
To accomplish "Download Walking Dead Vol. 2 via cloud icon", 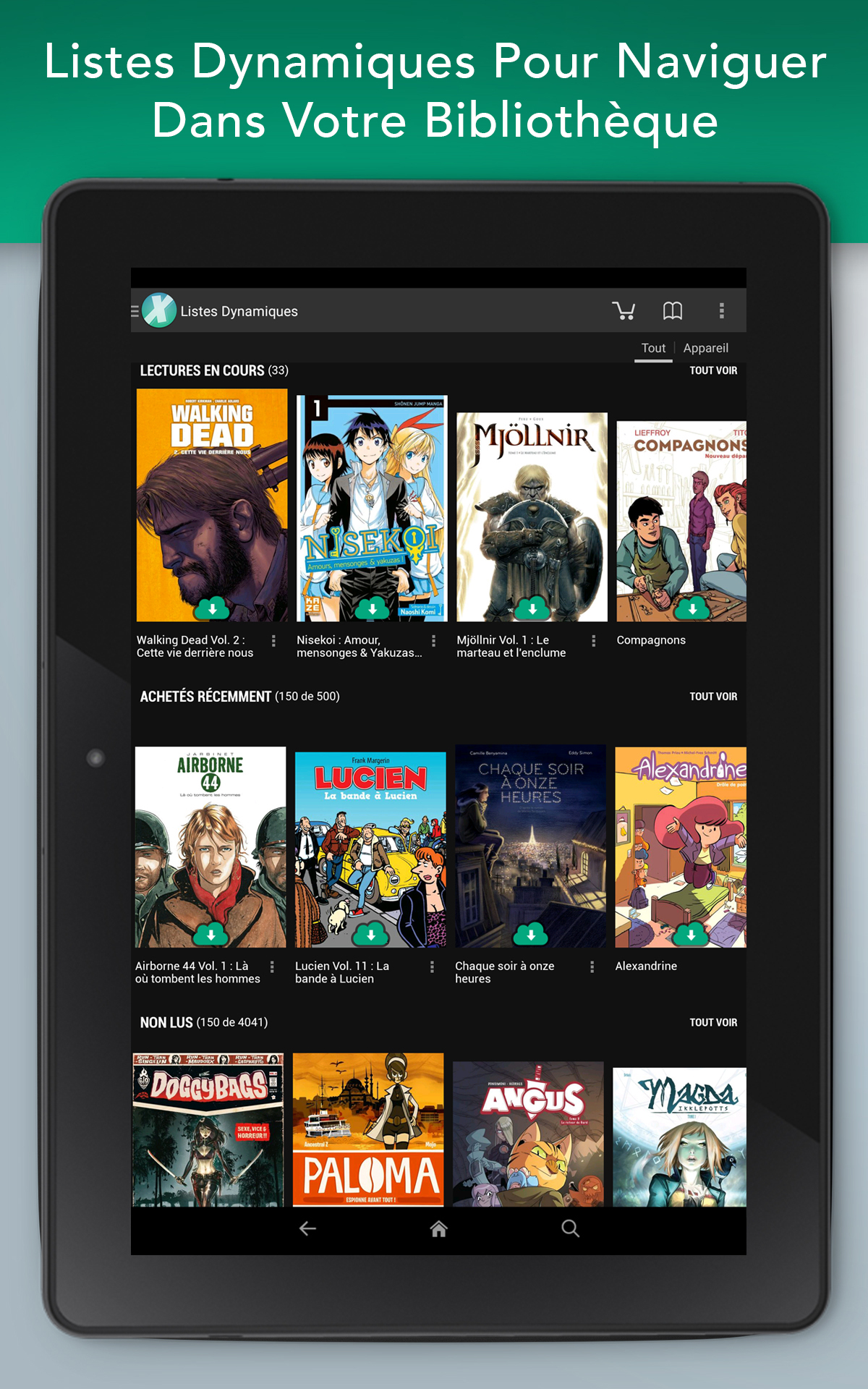I will coord(212,608).
